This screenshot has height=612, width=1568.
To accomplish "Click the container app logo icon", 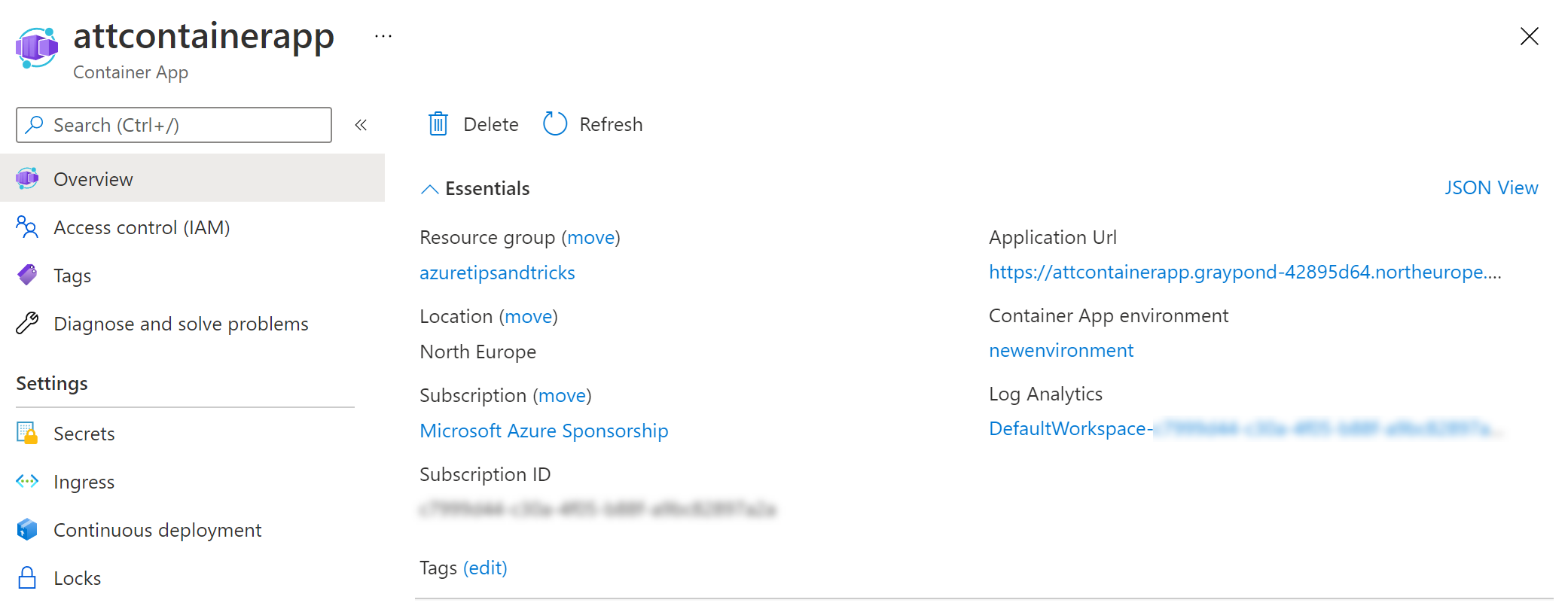I will click(x=37, y=47).
